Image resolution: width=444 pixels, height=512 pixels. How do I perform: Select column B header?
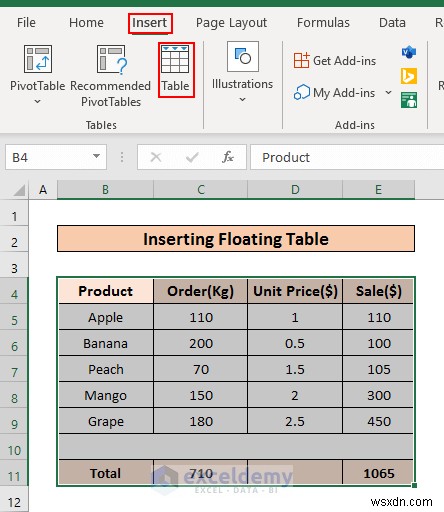[105, 190]
